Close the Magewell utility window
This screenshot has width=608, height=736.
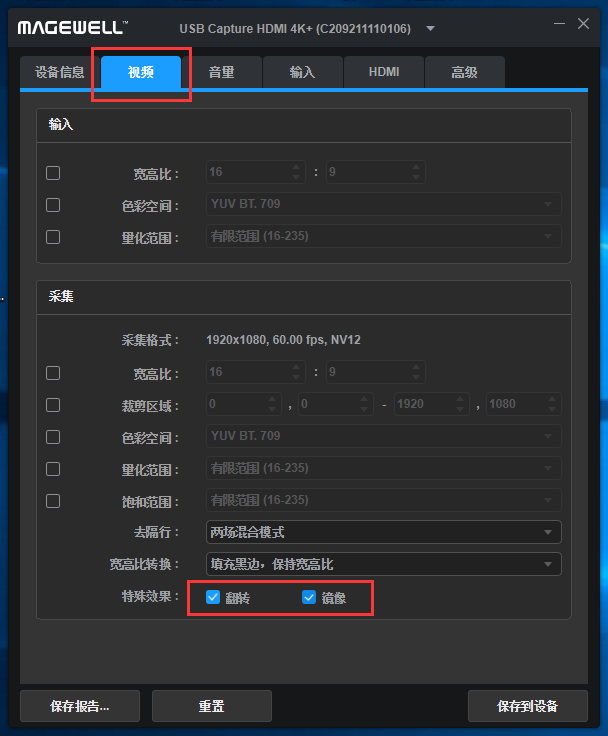[583, 23]
